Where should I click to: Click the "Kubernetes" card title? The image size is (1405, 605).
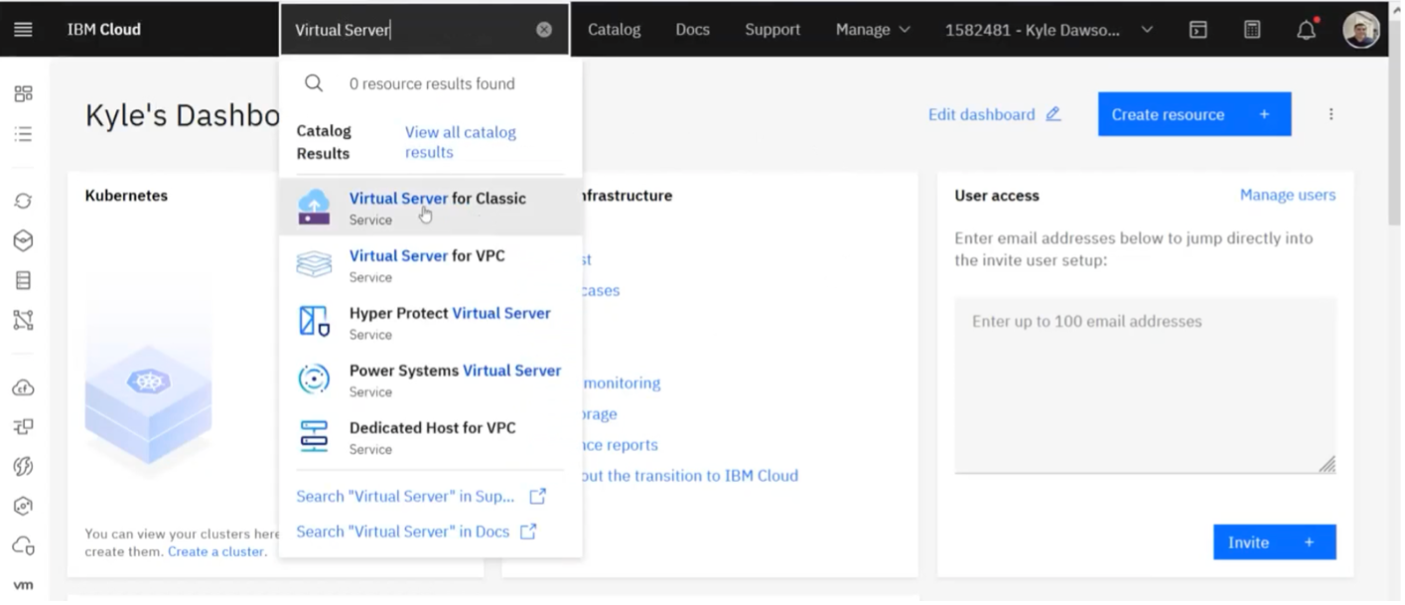pyautogui.click(x=126, y=196)
